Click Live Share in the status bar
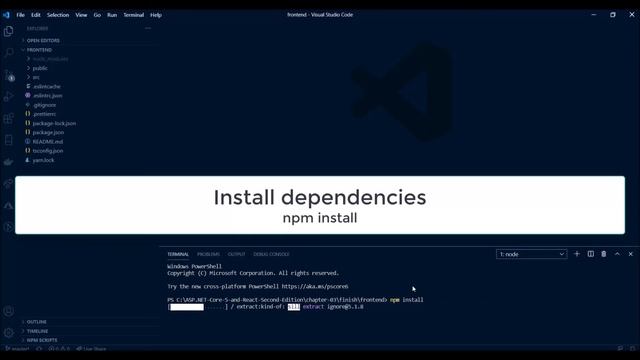This screenshot has height=360, width=640. point(91,349)
